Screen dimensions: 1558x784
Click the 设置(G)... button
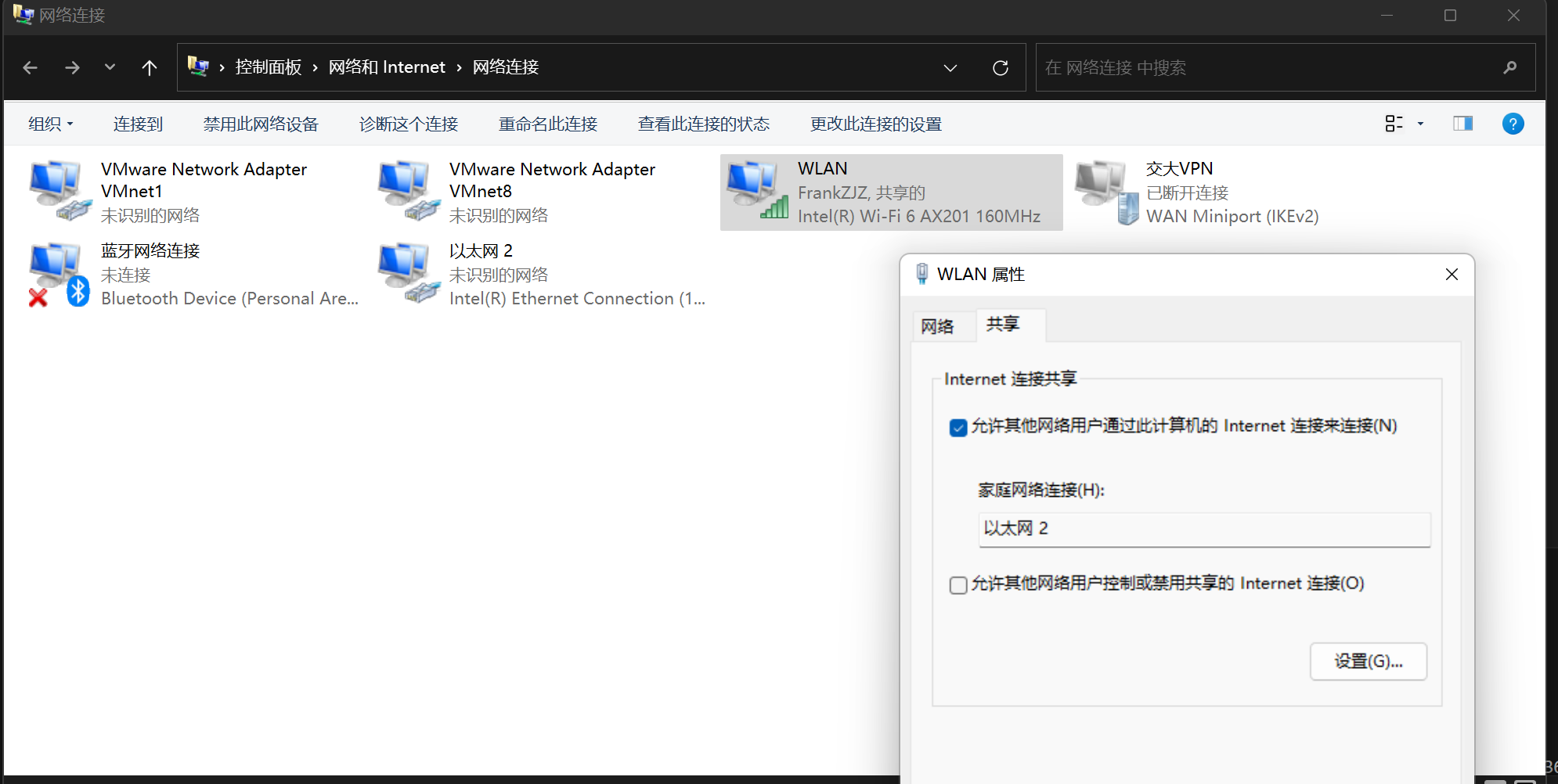pyautogui.click(x=1368, y=661)
